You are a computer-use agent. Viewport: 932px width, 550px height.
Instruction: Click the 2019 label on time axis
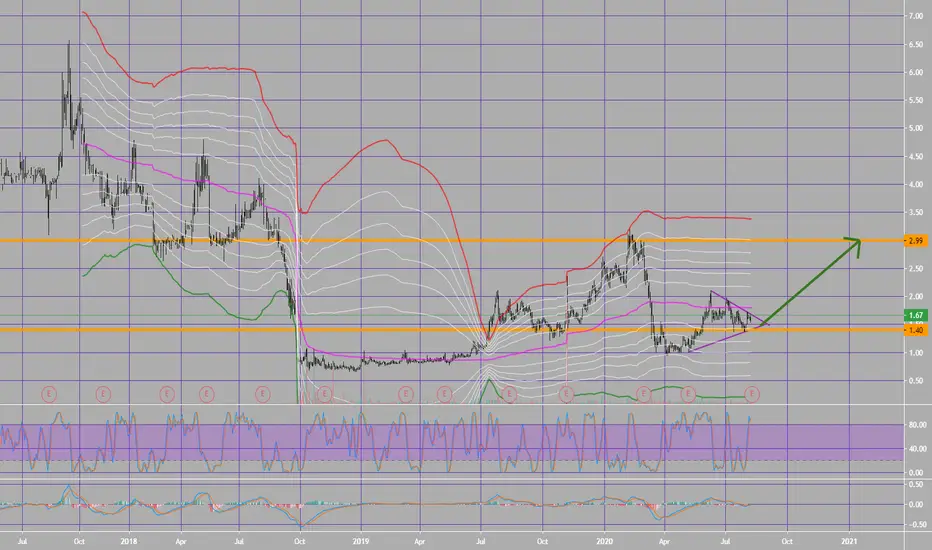[x=361, y=542]
